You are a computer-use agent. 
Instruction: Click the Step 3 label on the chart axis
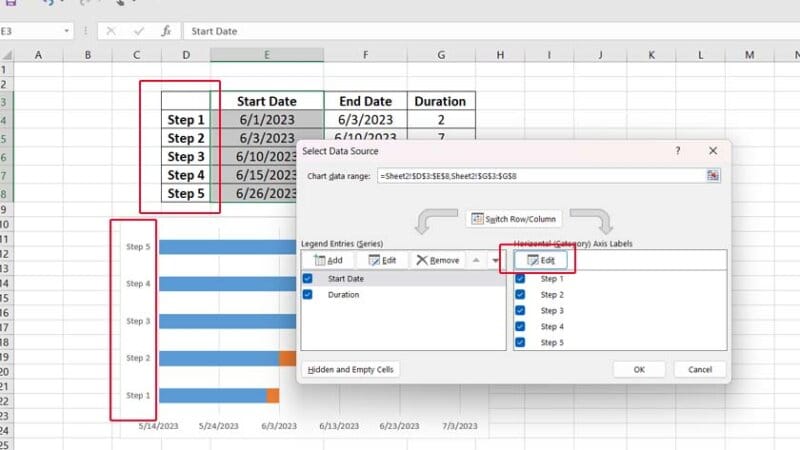pos(138,321)
